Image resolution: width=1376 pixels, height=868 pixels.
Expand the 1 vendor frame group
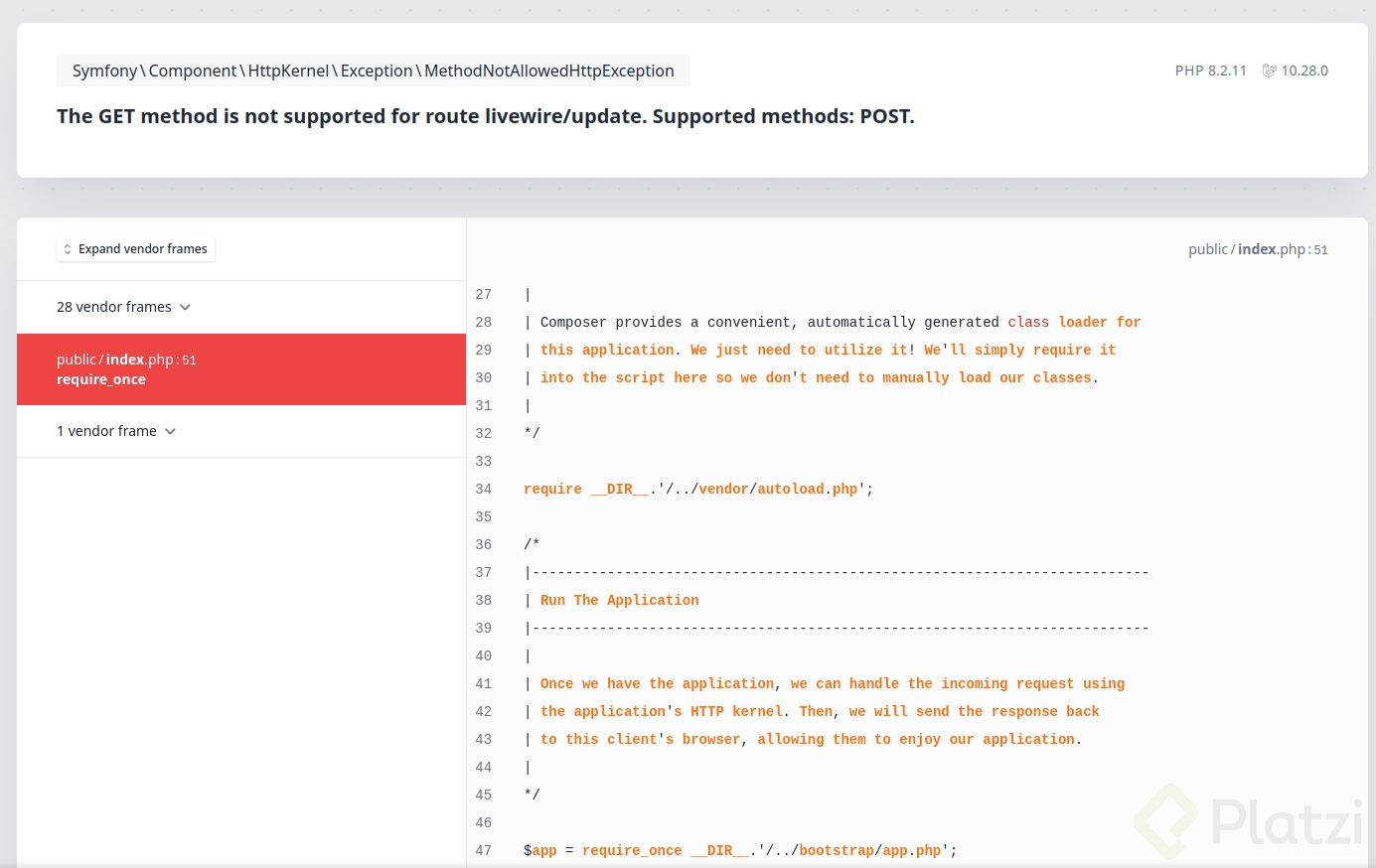106,431
